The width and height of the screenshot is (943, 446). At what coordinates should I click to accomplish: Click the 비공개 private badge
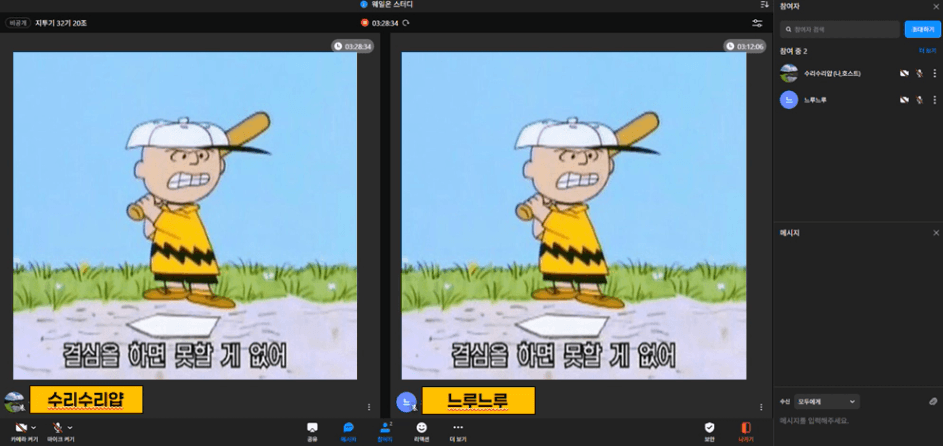[x=18, y=23]
